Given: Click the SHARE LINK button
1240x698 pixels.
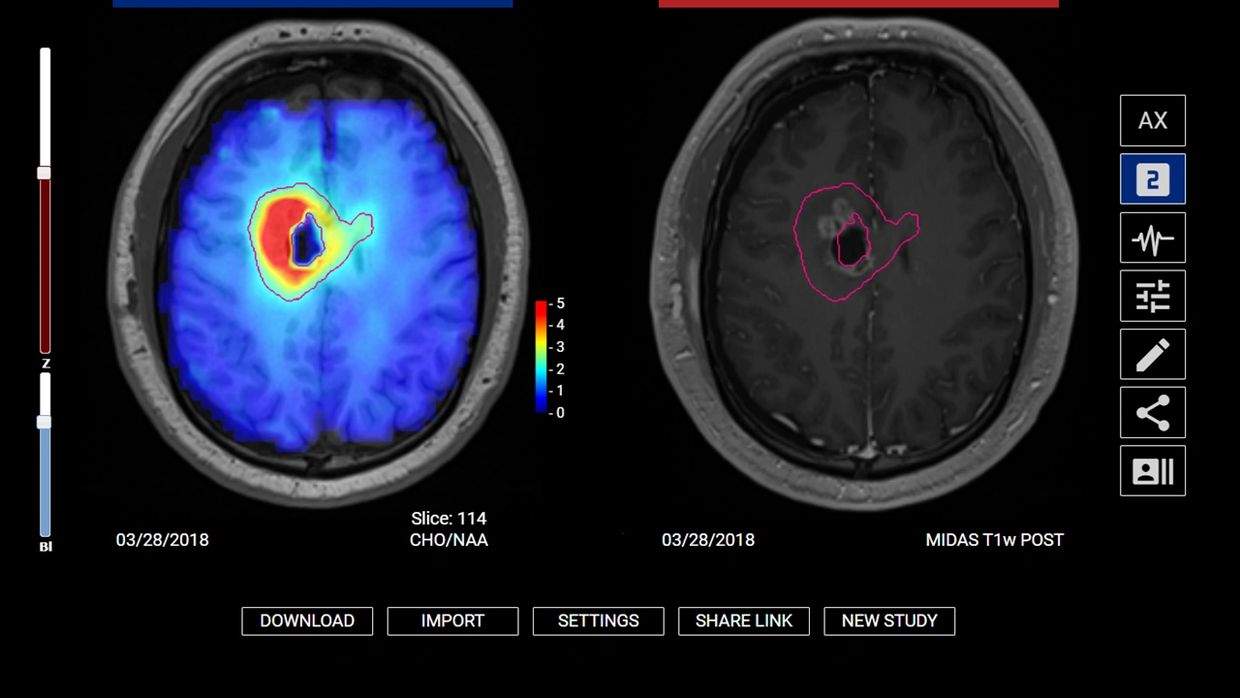Looking at the screenshot, I should coord(744,621).
